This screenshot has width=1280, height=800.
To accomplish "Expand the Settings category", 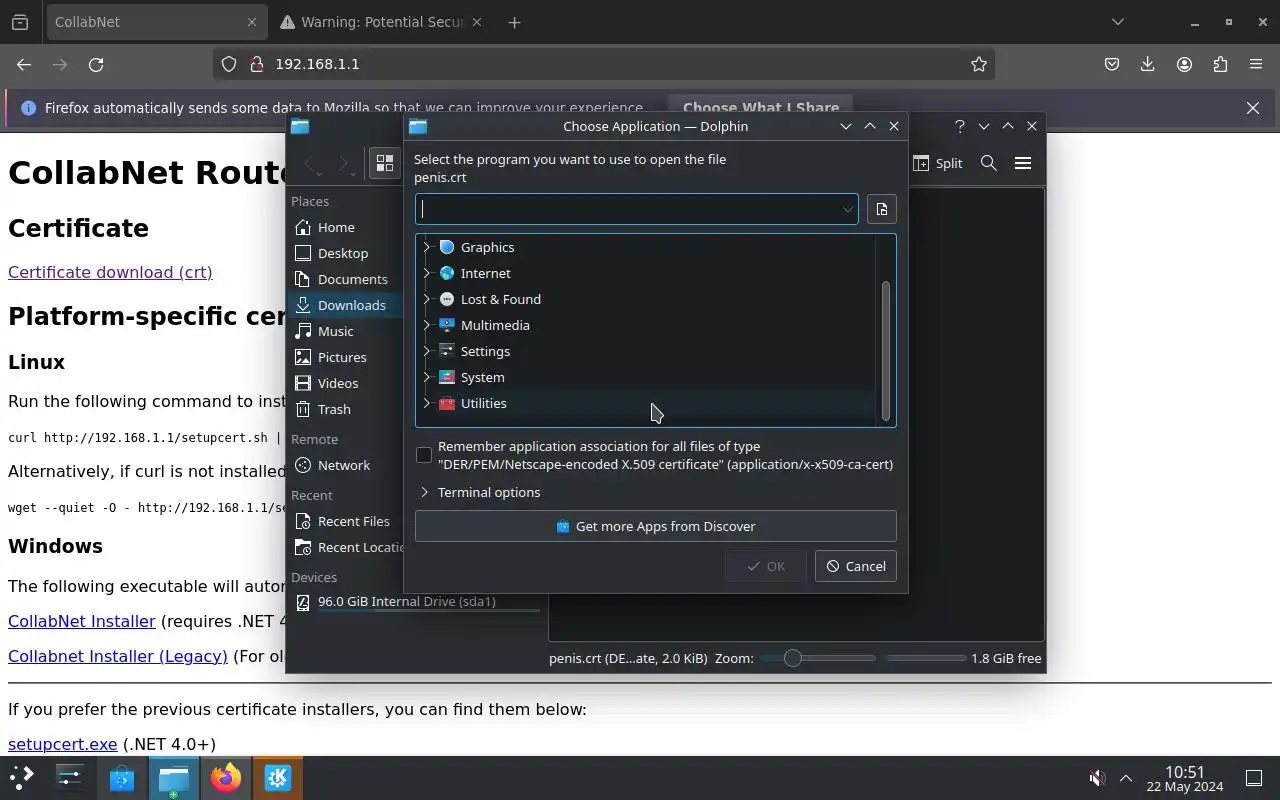I will point(426,351).
